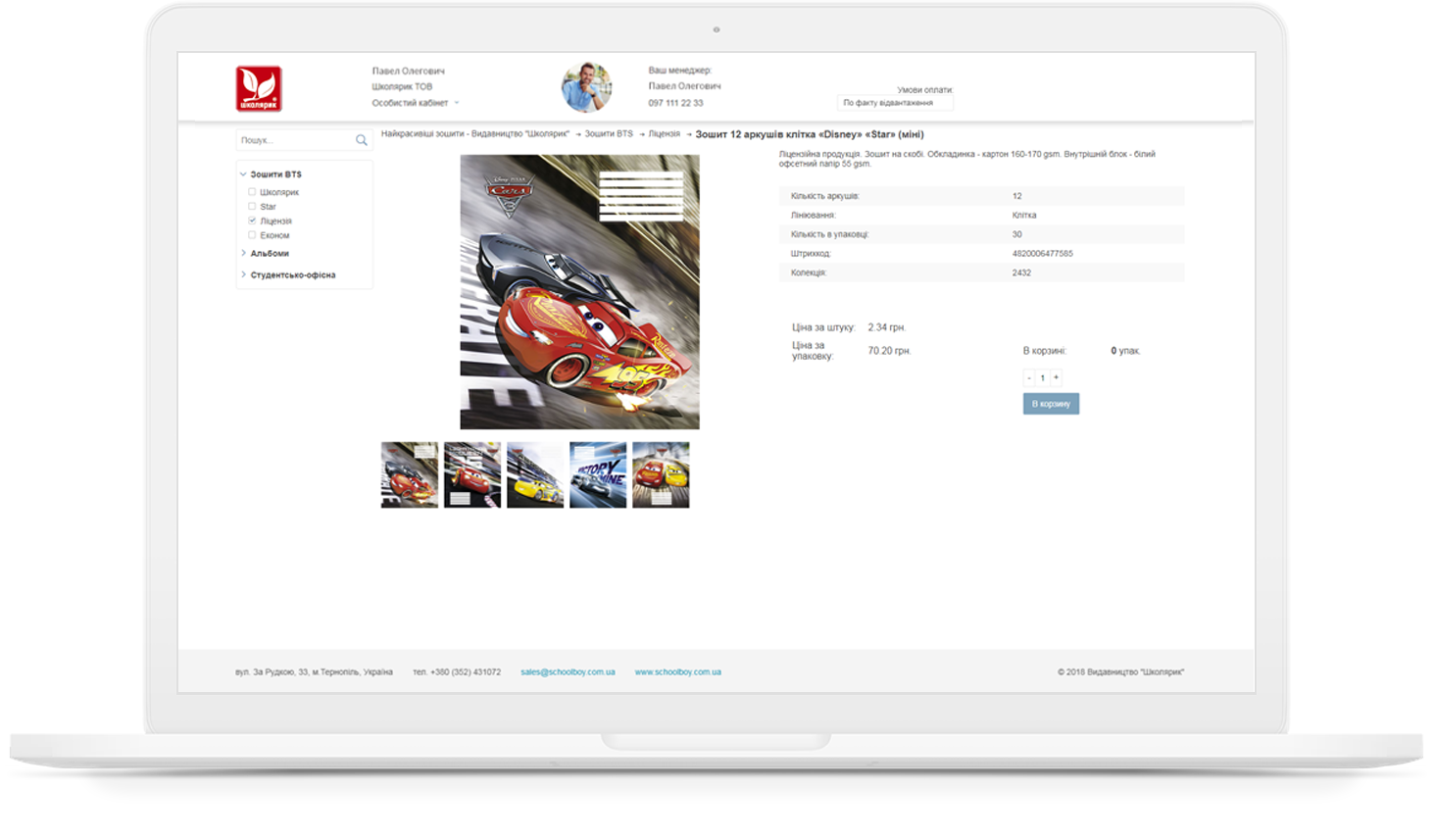Expand the Студентсько-офісна category
The image size is (1434, 840).
click(243, 274)
